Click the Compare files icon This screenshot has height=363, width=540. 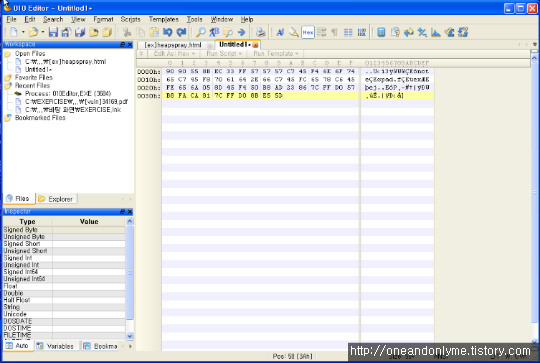click(x=395, y=32)
